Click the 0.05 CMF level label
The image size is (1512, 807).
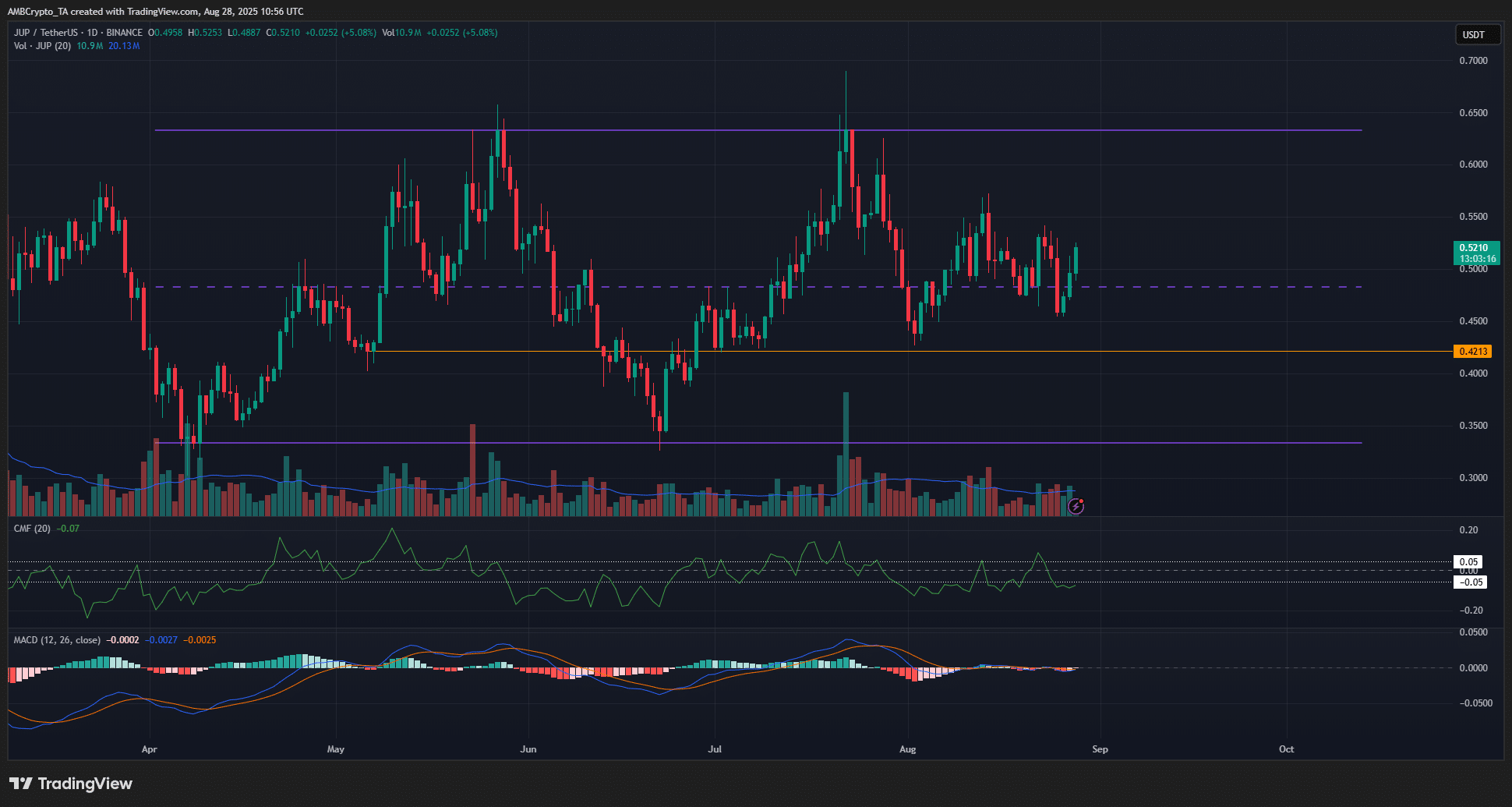pos(1468,562)
